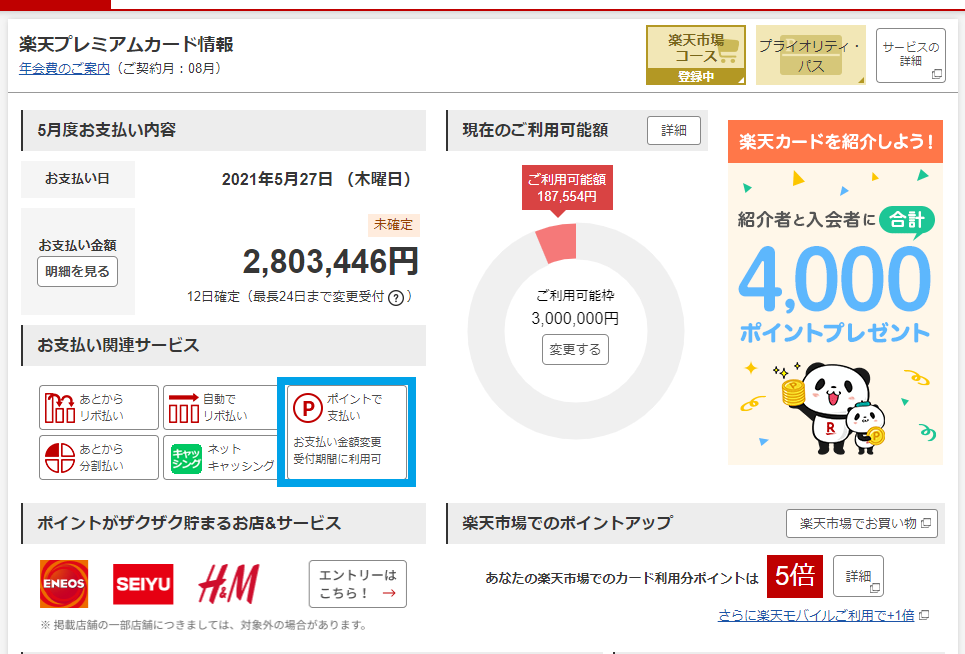This screenshot has height=654, width=965.
Task: Click the 楽天プレミアムカード情報 heading
Action: click(126, 44)
